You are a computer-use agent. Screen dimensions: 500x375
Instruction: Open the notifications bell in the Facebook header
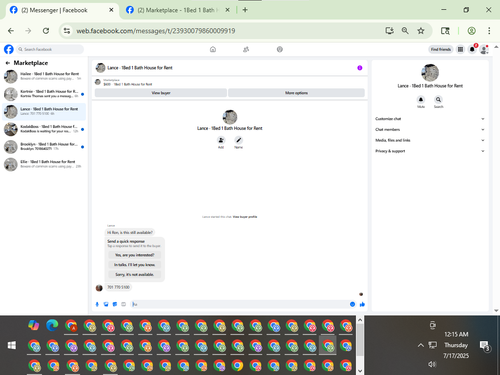point(472,49)
